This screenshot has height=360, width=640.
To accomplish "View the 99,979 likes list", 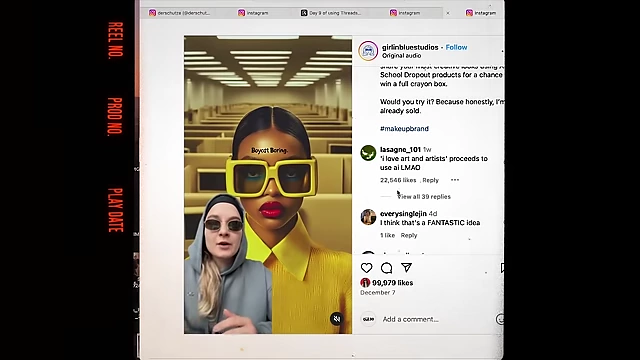I will point(392,282).
